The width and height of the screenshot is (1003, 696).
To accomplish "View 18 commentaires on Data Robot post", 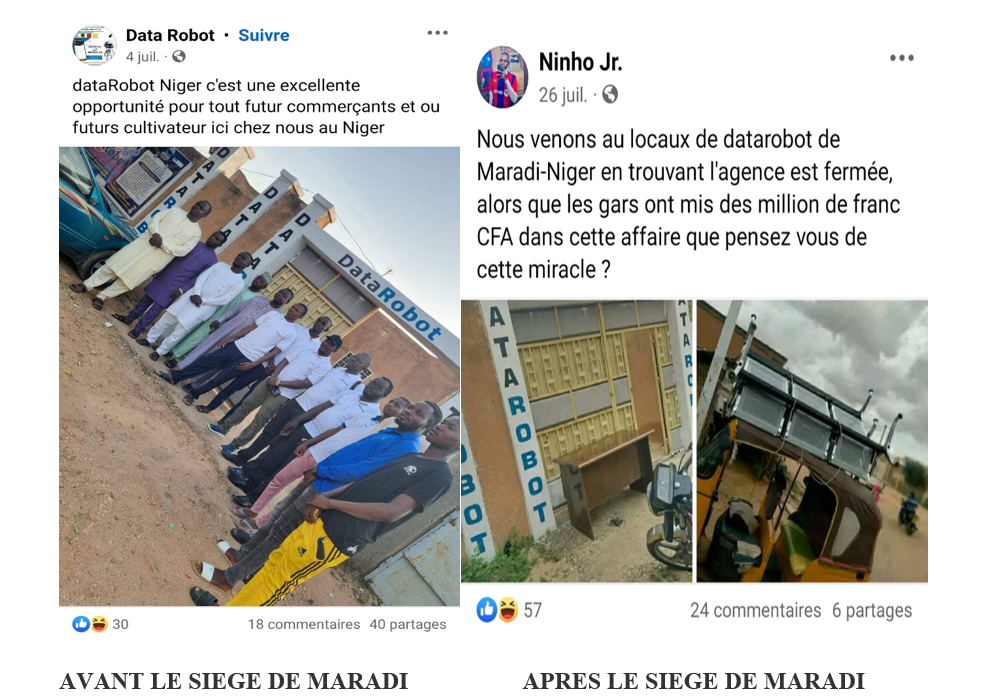I will pos(304,624).
